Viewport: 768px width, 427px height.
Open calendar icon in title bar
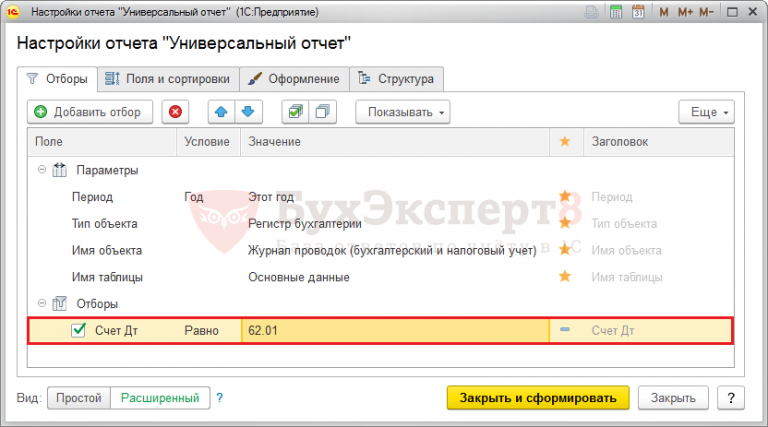638,12
